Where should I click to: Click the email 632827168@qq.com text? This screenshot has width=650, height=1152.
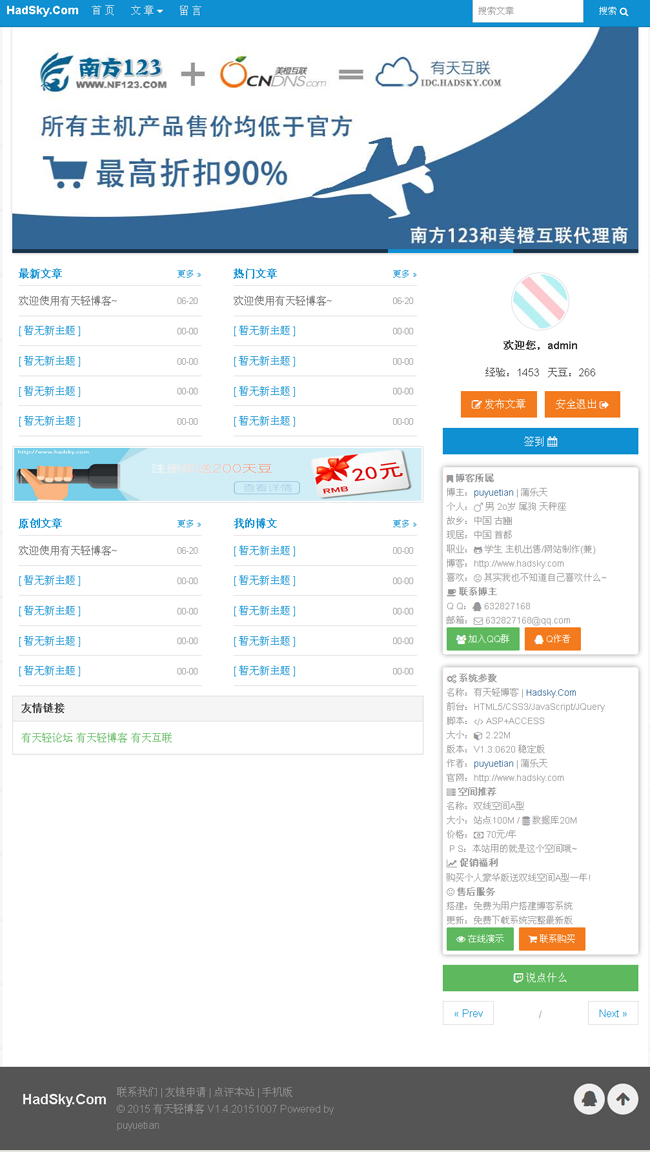coord(527,620)
